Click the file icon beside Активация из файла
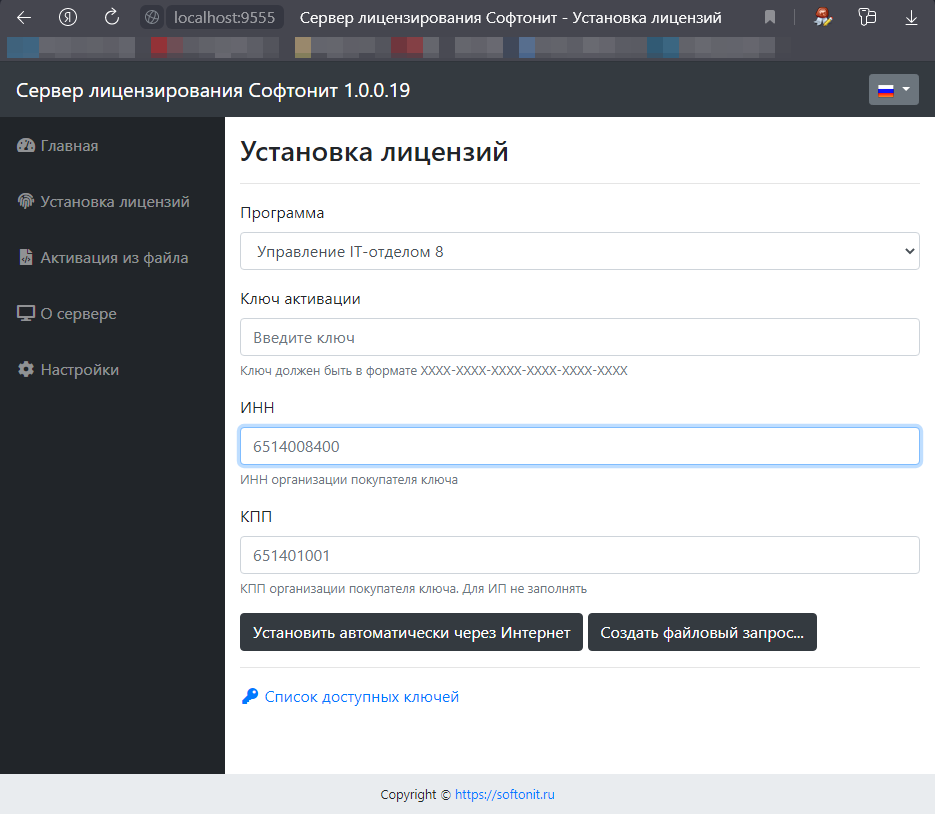The width and height of the screenshot is (935, 814). pyautogui.click(x=25, y=257)
